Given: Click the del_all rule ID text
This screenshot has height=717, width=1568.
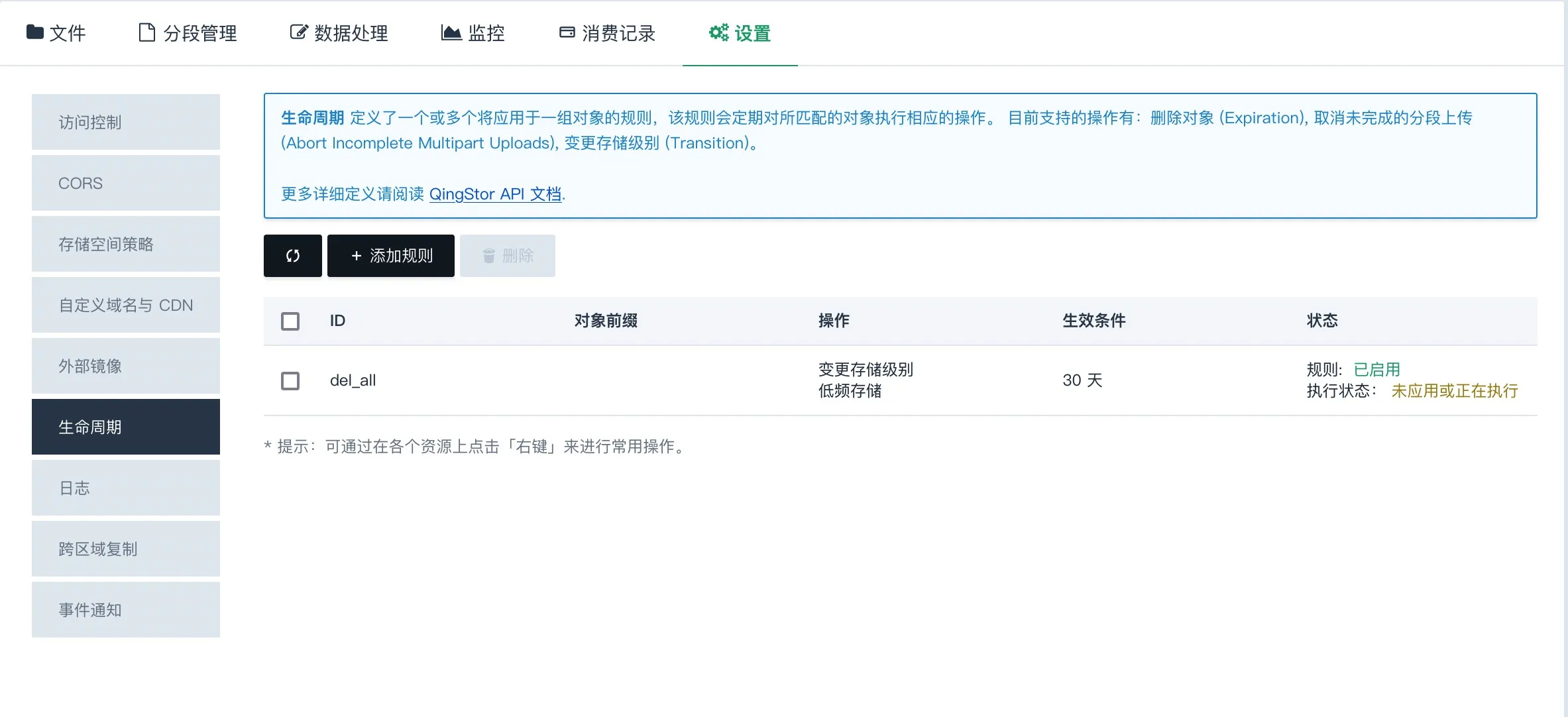Looking at the screenshot, I should click(x=353, y=380).
